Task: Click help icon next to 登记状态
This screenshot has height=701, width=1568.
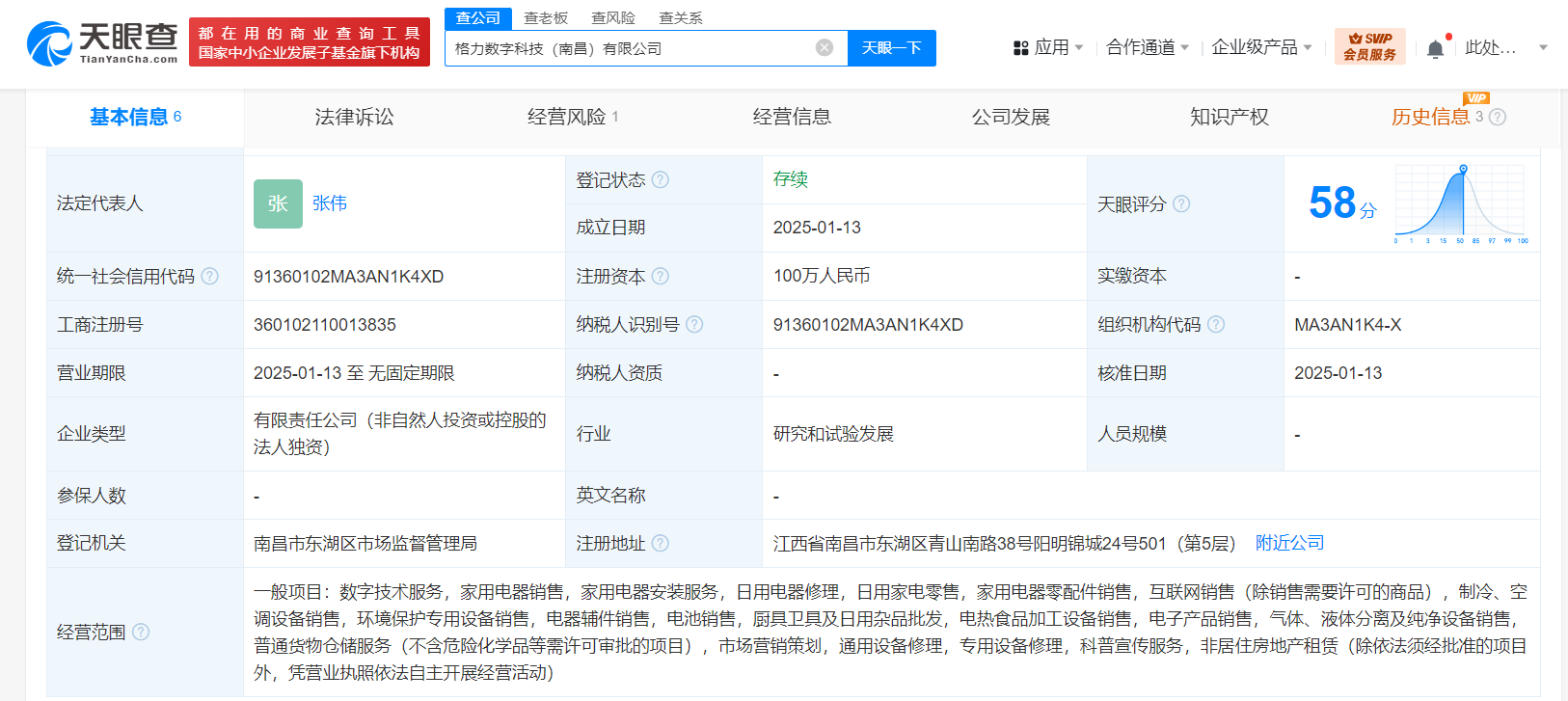Action: pos(661,180)
